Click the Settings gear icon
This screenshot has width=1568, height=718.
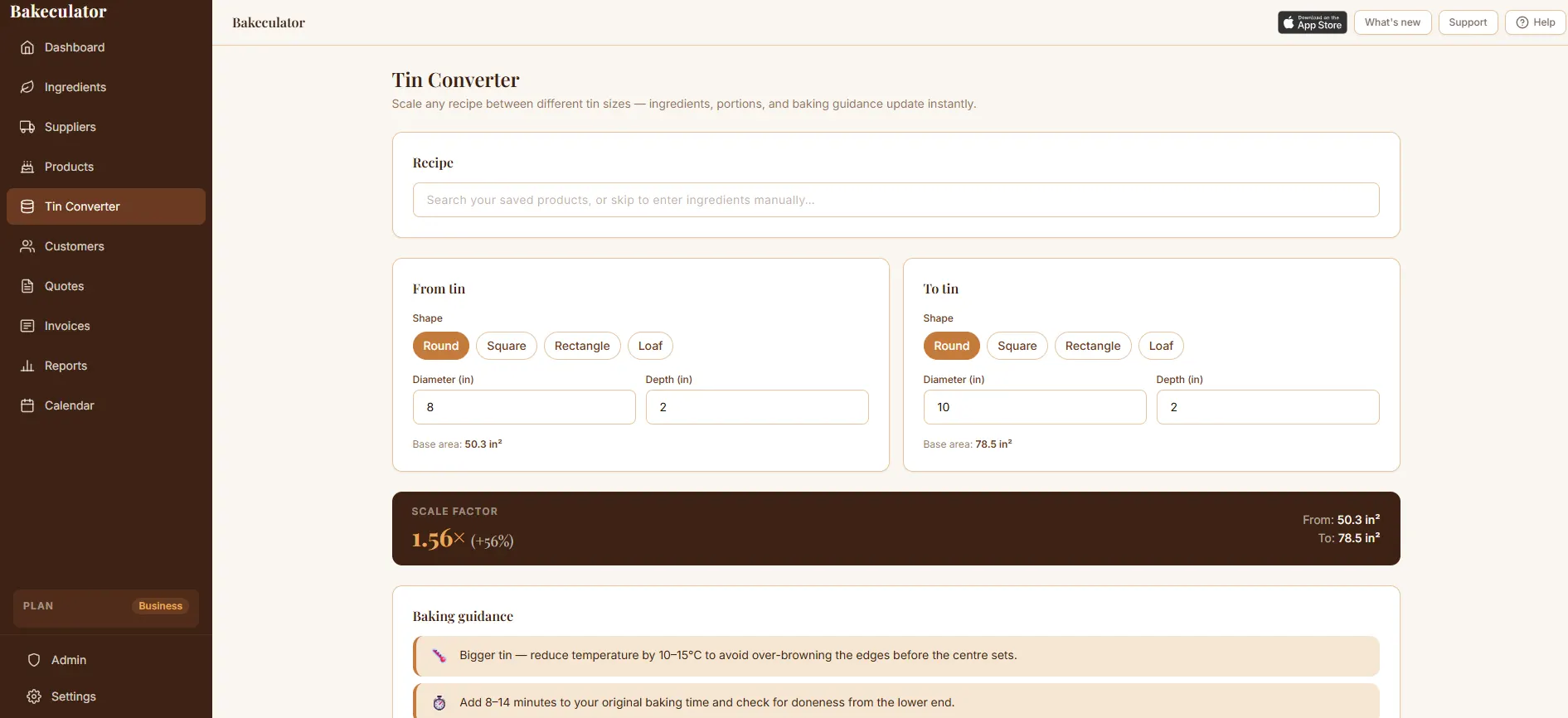pyautogui.click(x=34, y=696)
